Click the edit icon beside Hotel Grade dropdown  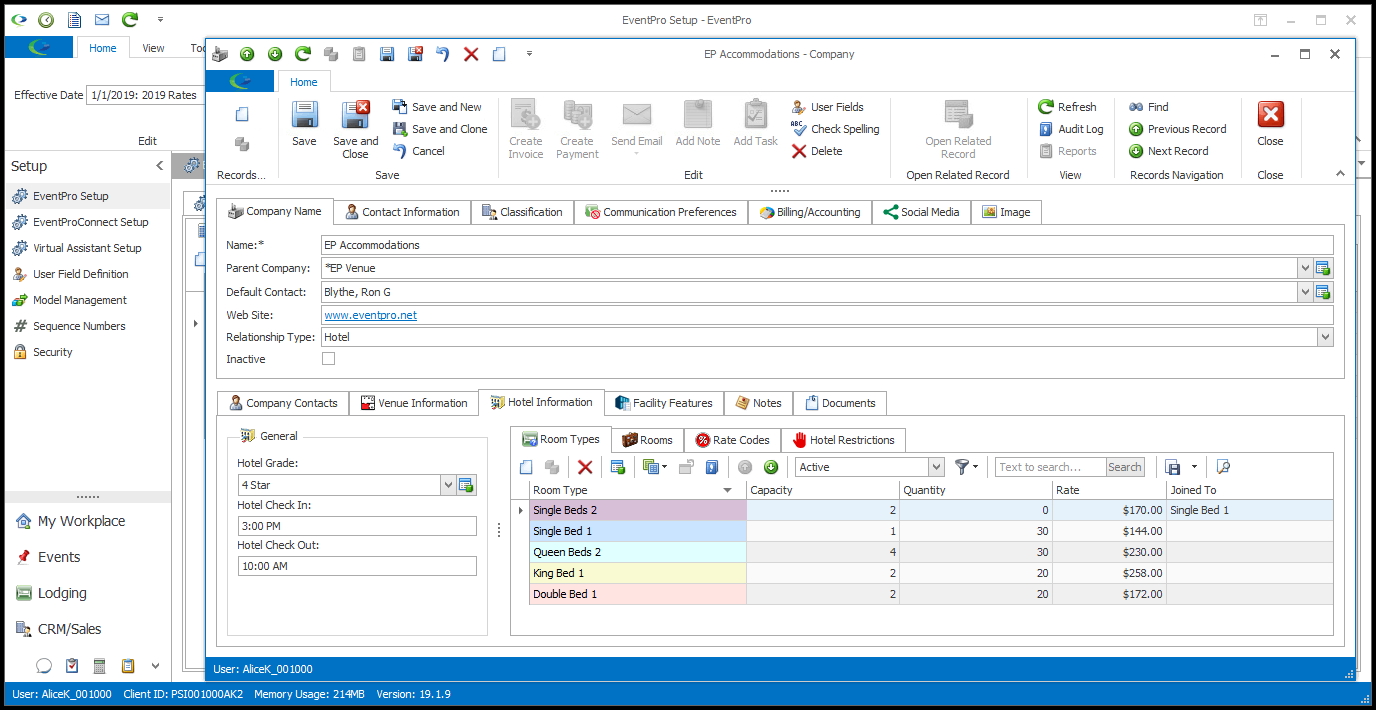tap(466, 485)
